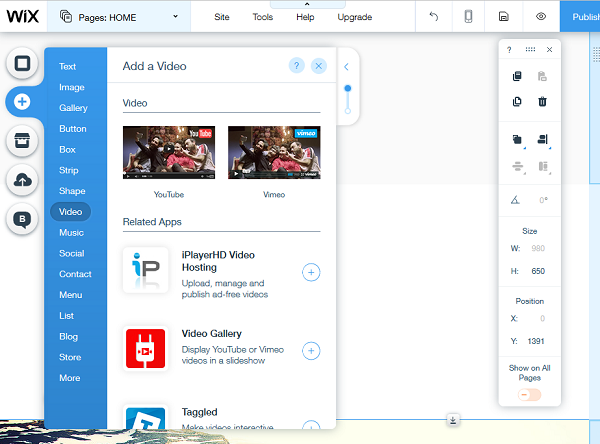Collapse the top bar with up chevron
This screenshot has width=600, height=444.
(x=307, y=4)
